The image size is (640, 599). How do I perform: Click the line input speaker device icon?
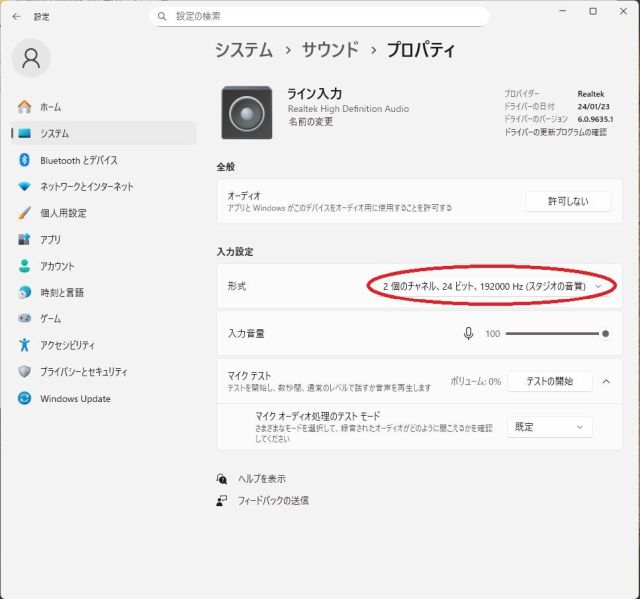(x=246, y=111)
